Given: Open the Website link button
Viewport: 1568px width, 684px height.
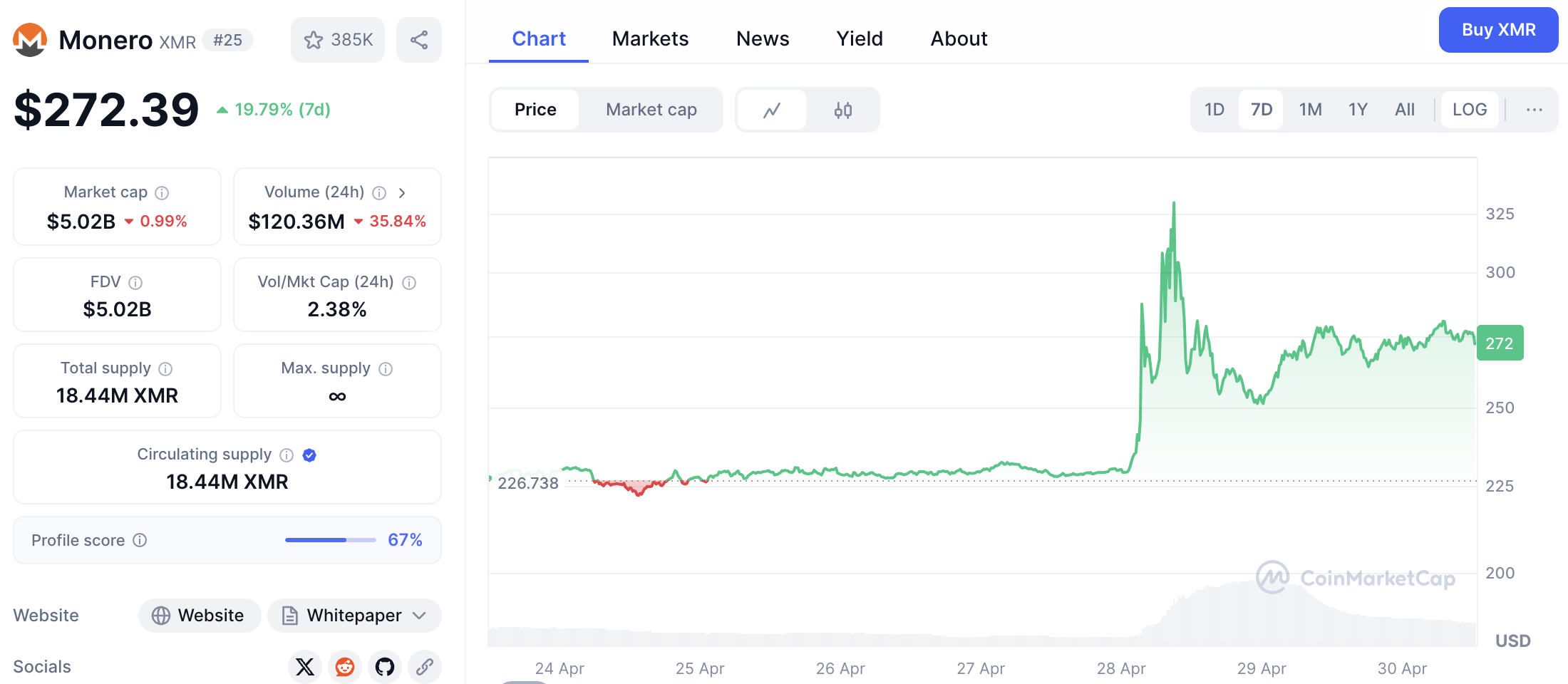Looking at the screenshot, I should (200, 616).
